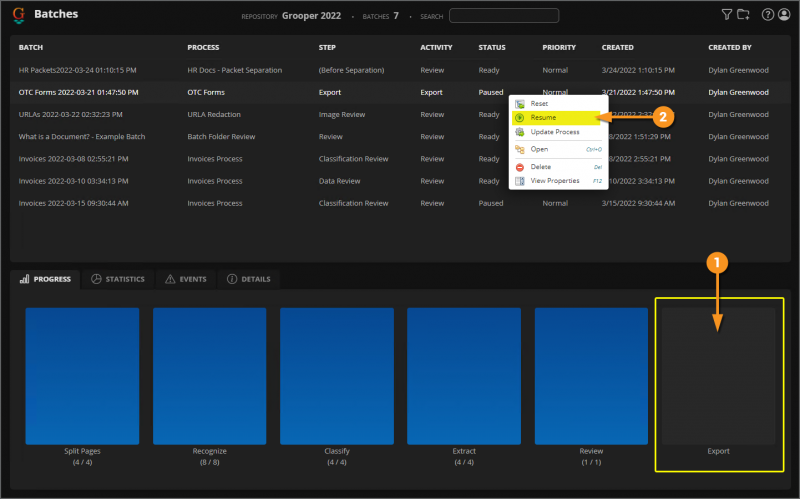The height and width of the screenshot is (499, 800).
Task: Sort by the Batch column header
Action: coord(31,47)
